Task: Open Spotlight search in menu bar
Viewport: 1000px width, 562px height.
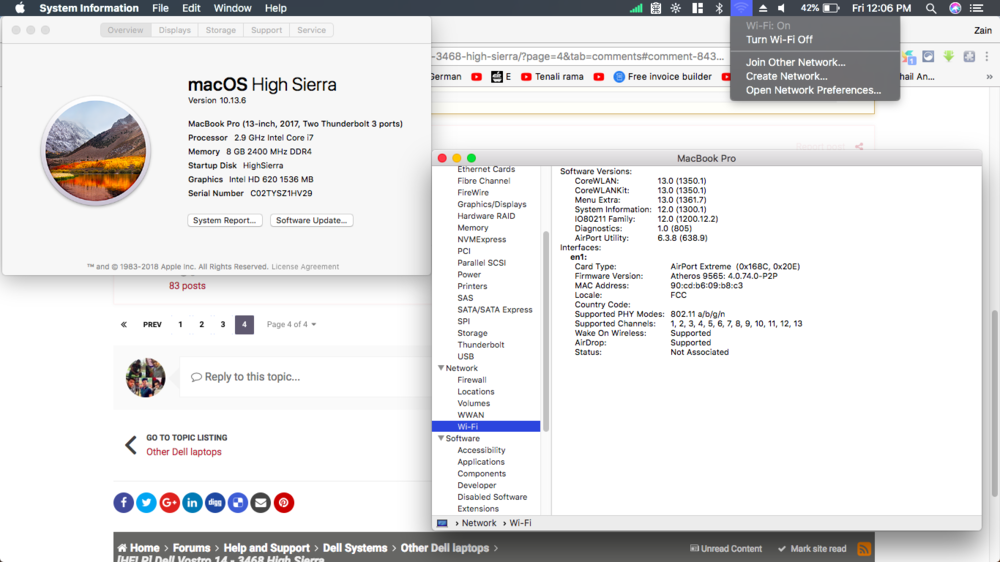Action: (931, 8)
